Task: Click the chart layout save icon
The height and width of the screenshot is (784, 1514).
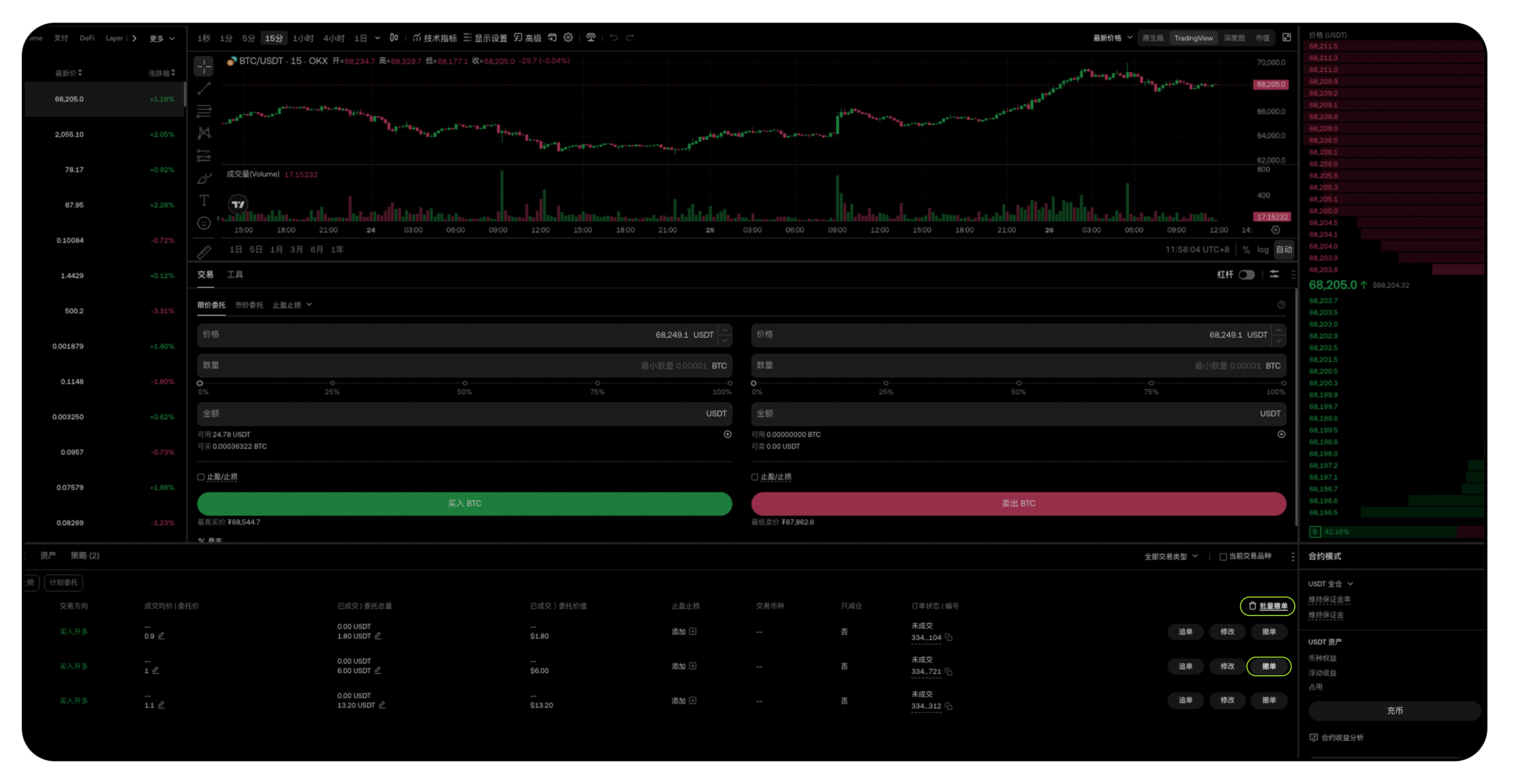Action: [553, 38]
